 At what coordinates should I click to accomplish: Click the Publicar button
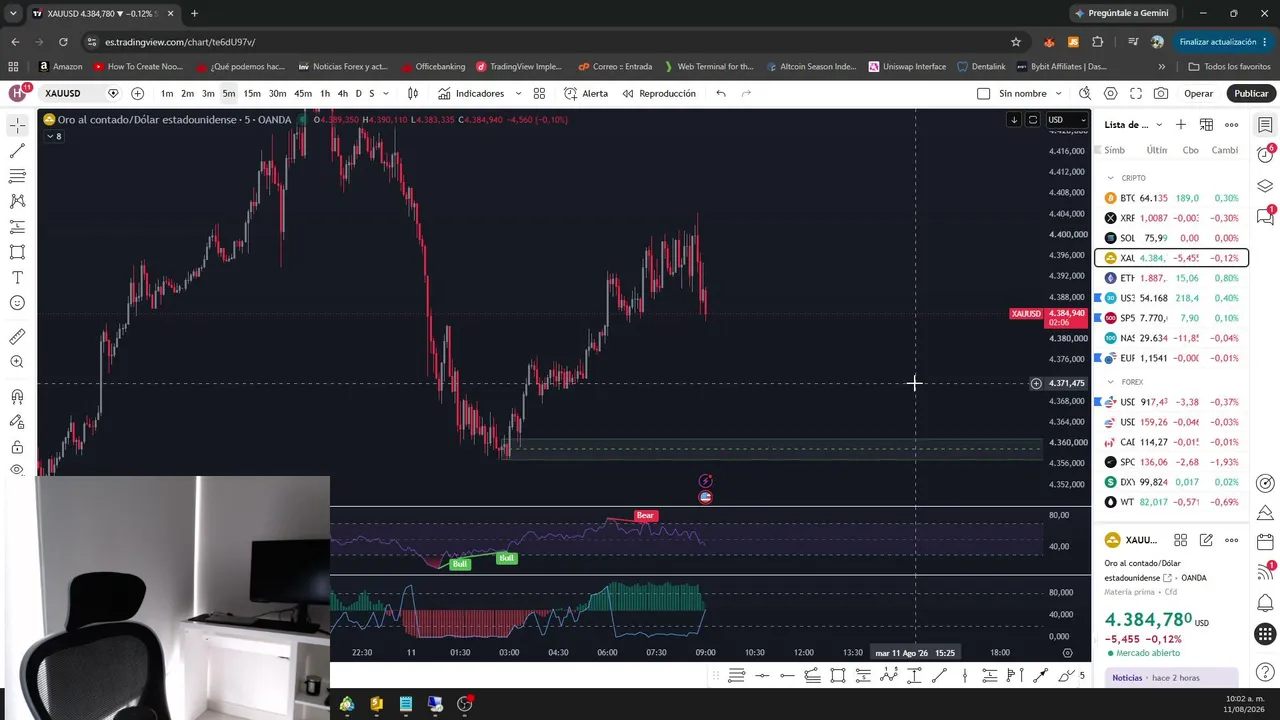[x=1251, y=93]
